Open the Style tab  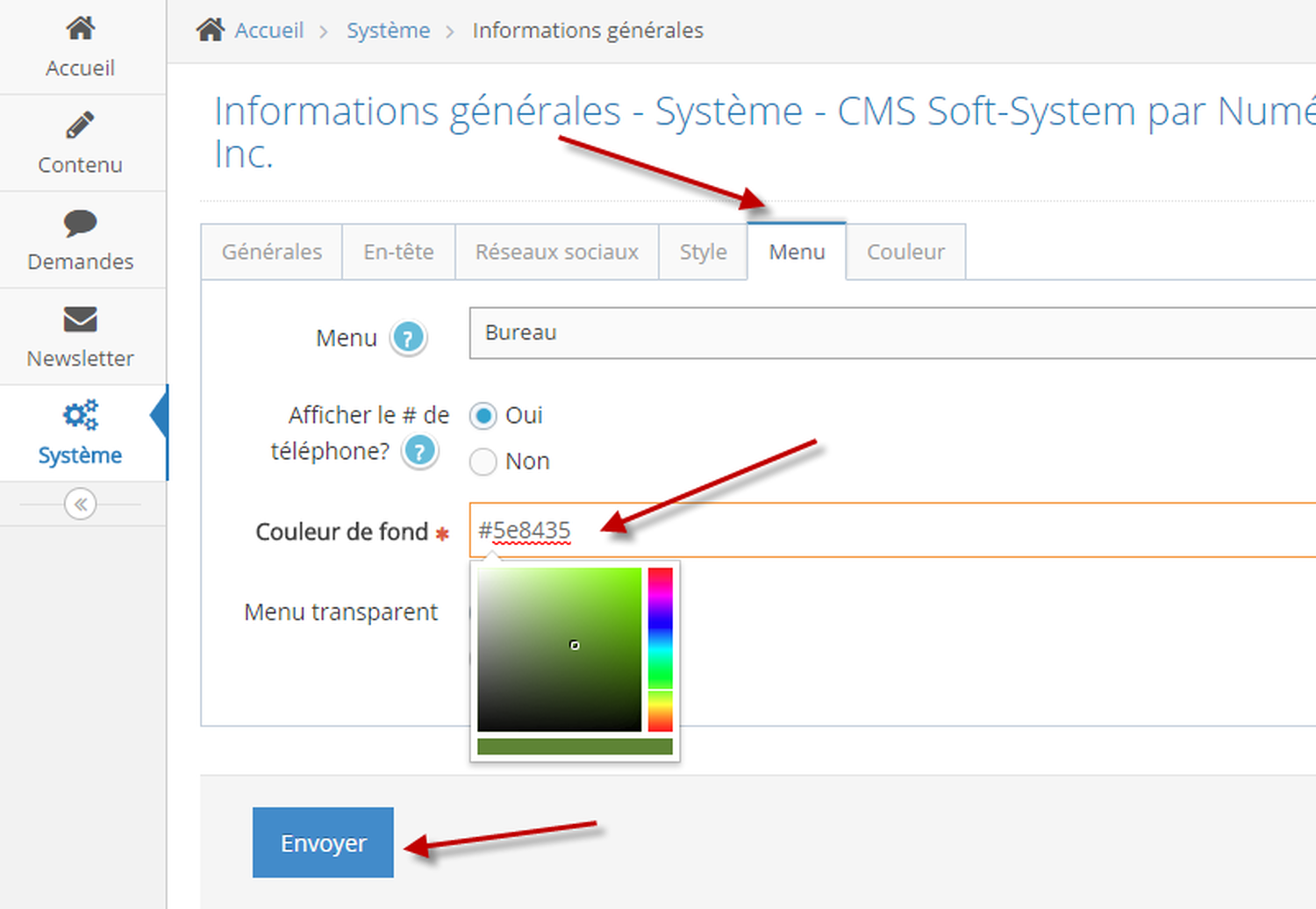[703, 252]
